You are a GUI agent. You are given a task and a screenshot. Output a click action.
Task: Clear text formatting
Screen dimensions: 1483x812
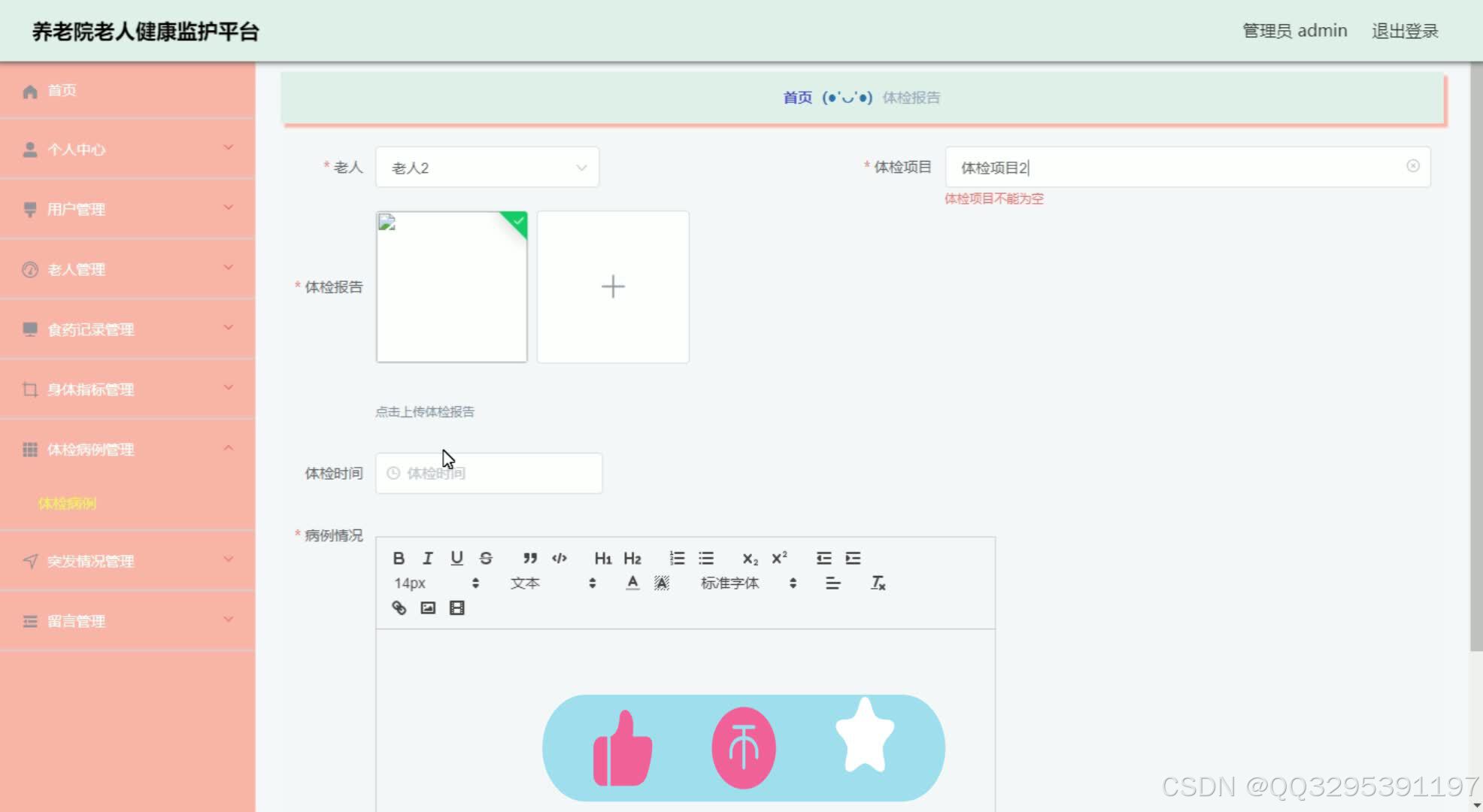(x=878, y=583)
